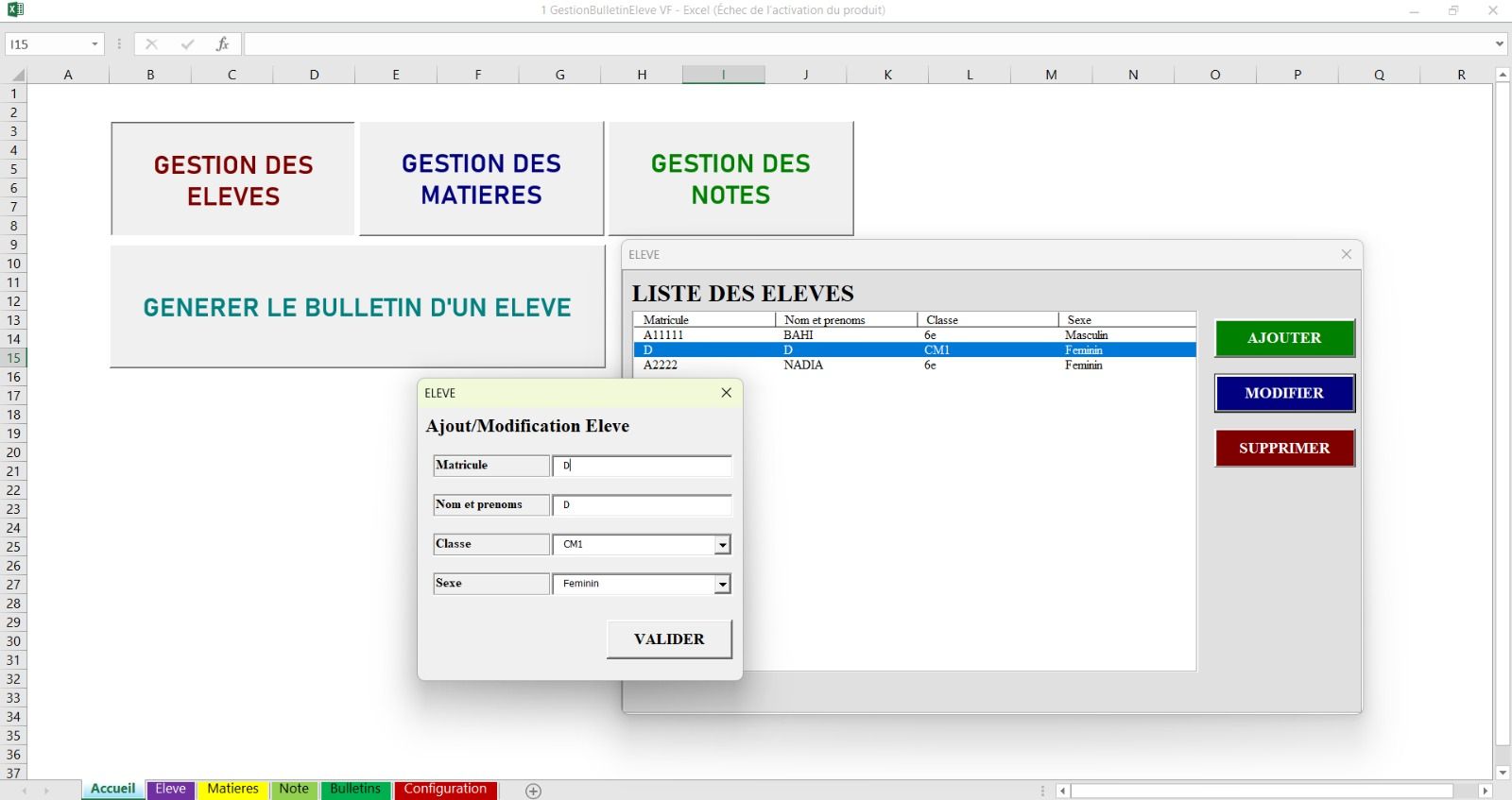The image size is (1512, 800).
Task: Open the Classe combo box dropdown arrow
Action: [722, 545]
